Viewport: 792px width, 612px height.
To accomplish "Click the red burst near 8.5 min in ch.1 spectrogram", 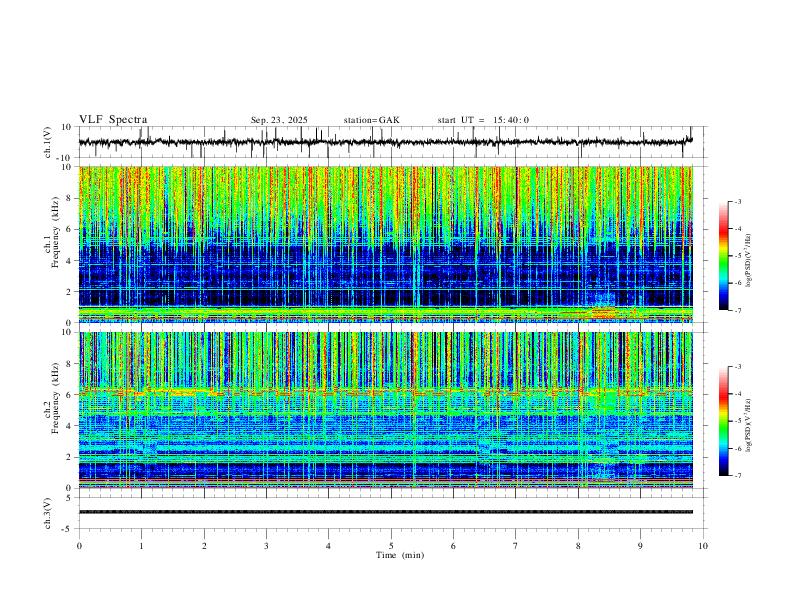I will tap(602, 313).
